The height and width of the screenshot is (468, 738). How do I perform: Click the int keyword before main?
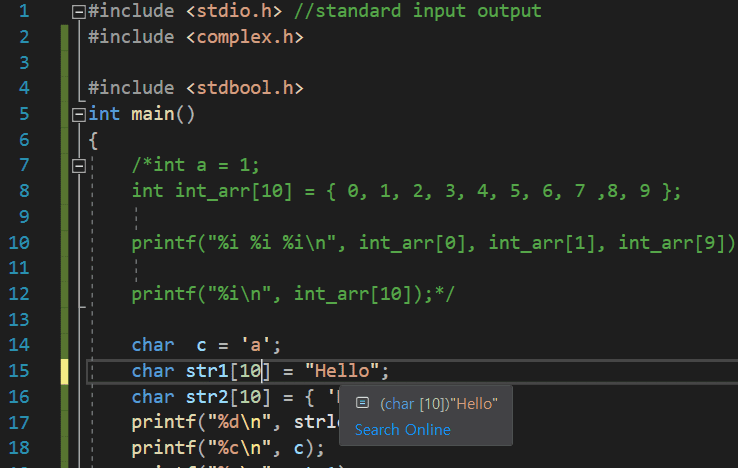(x=104, y=114)
